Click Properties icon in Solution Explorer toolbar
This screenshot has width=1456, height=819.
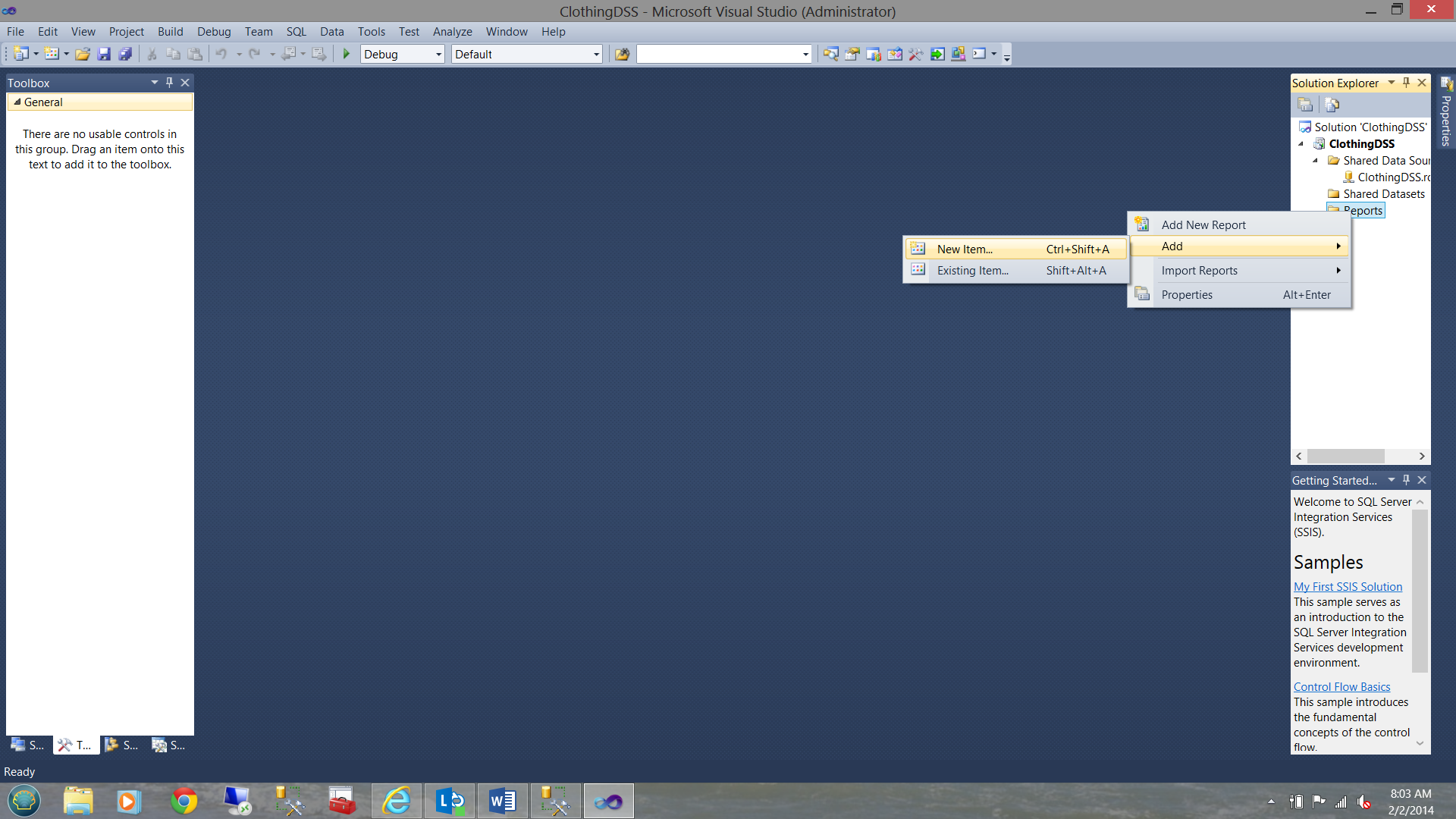point(1305,105)
